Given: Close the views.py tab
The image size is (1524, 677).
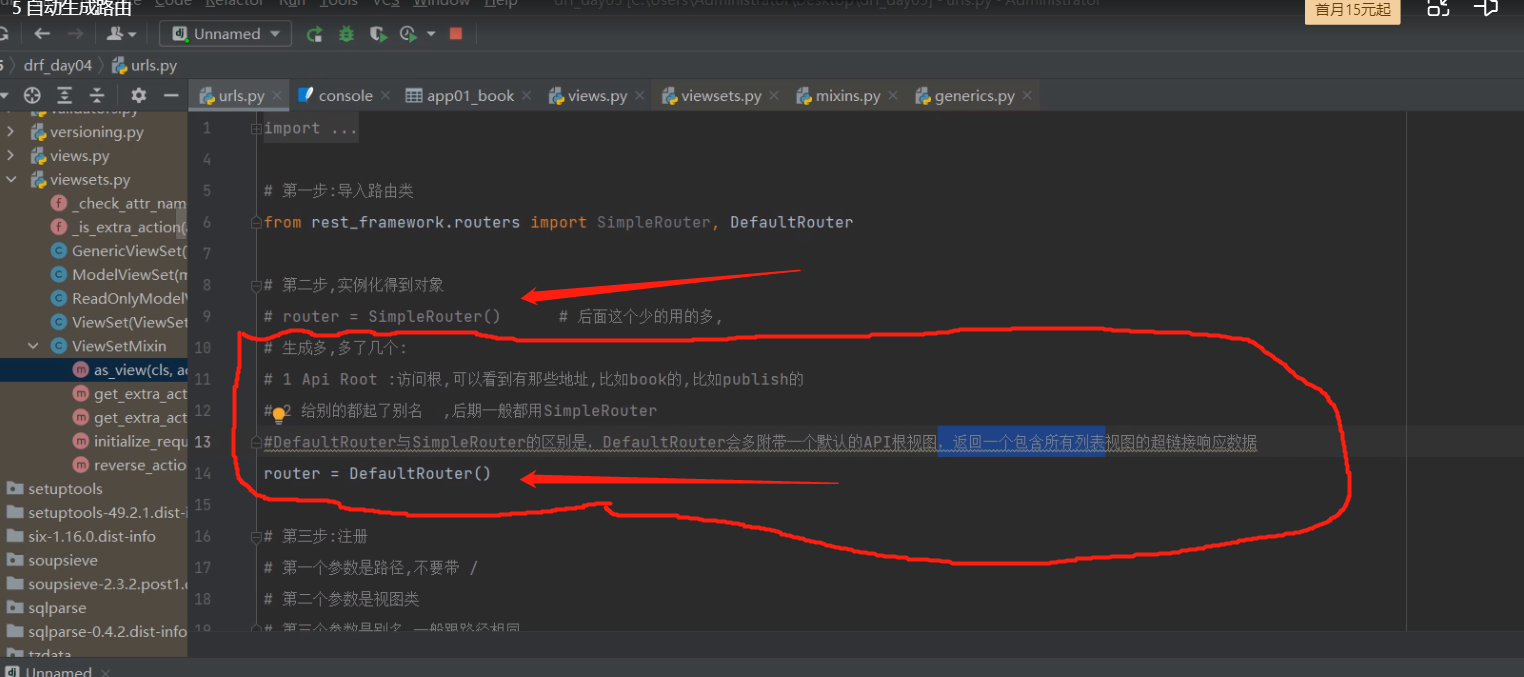Looking at the screenshot, I should 640,96.
